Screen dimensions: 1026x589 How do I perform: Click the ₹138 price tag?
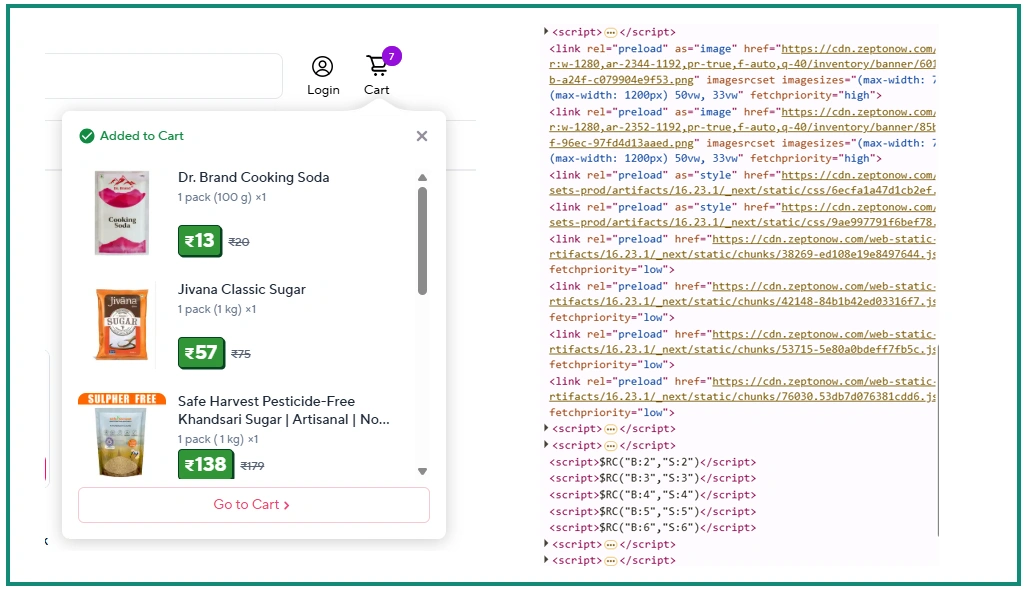[206, 464]
